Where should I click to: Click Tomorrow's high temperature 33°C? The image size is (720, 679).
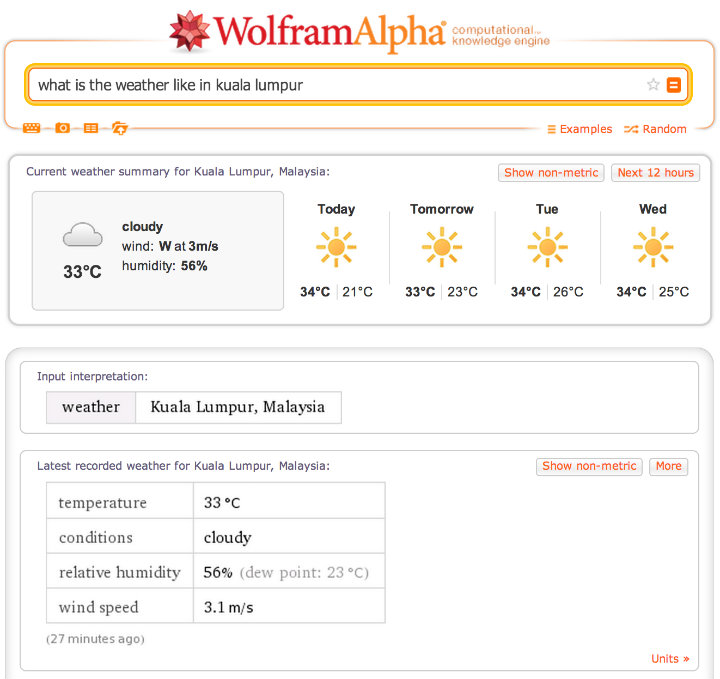click(420, 292)
